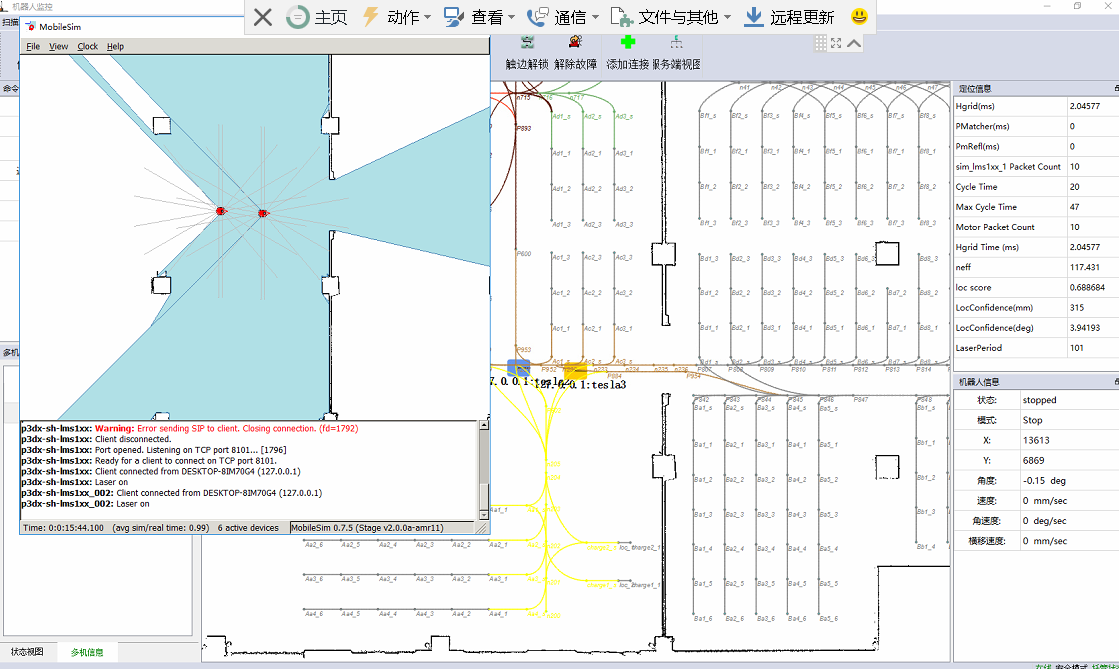The width and height of the screenshot is (1119, 669).
Task: Open the 服务端视图 server view icon
Action: click(676, 43)
